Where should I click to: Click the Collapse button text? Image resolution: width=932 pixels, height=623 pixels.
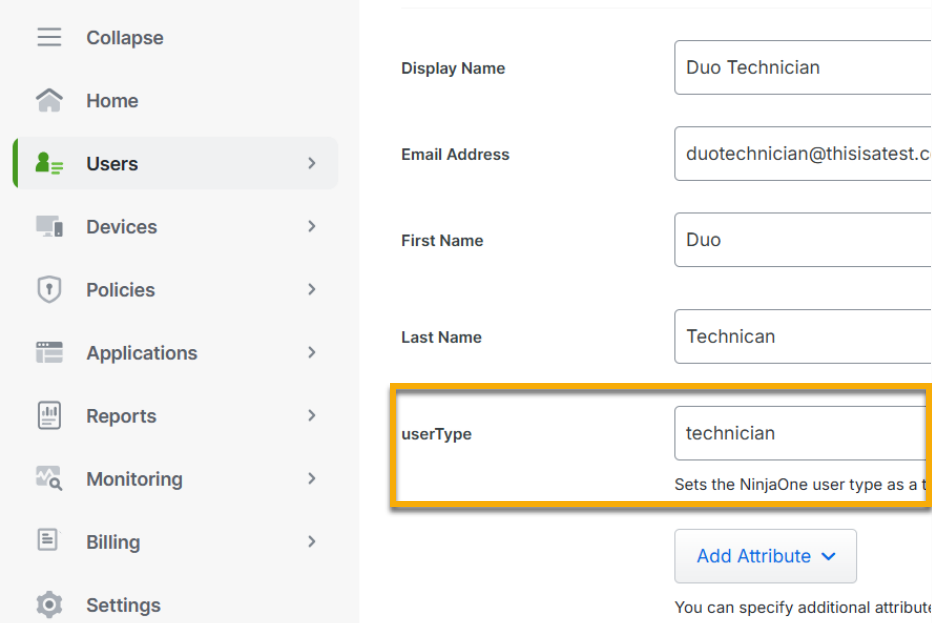pos(124,37)
